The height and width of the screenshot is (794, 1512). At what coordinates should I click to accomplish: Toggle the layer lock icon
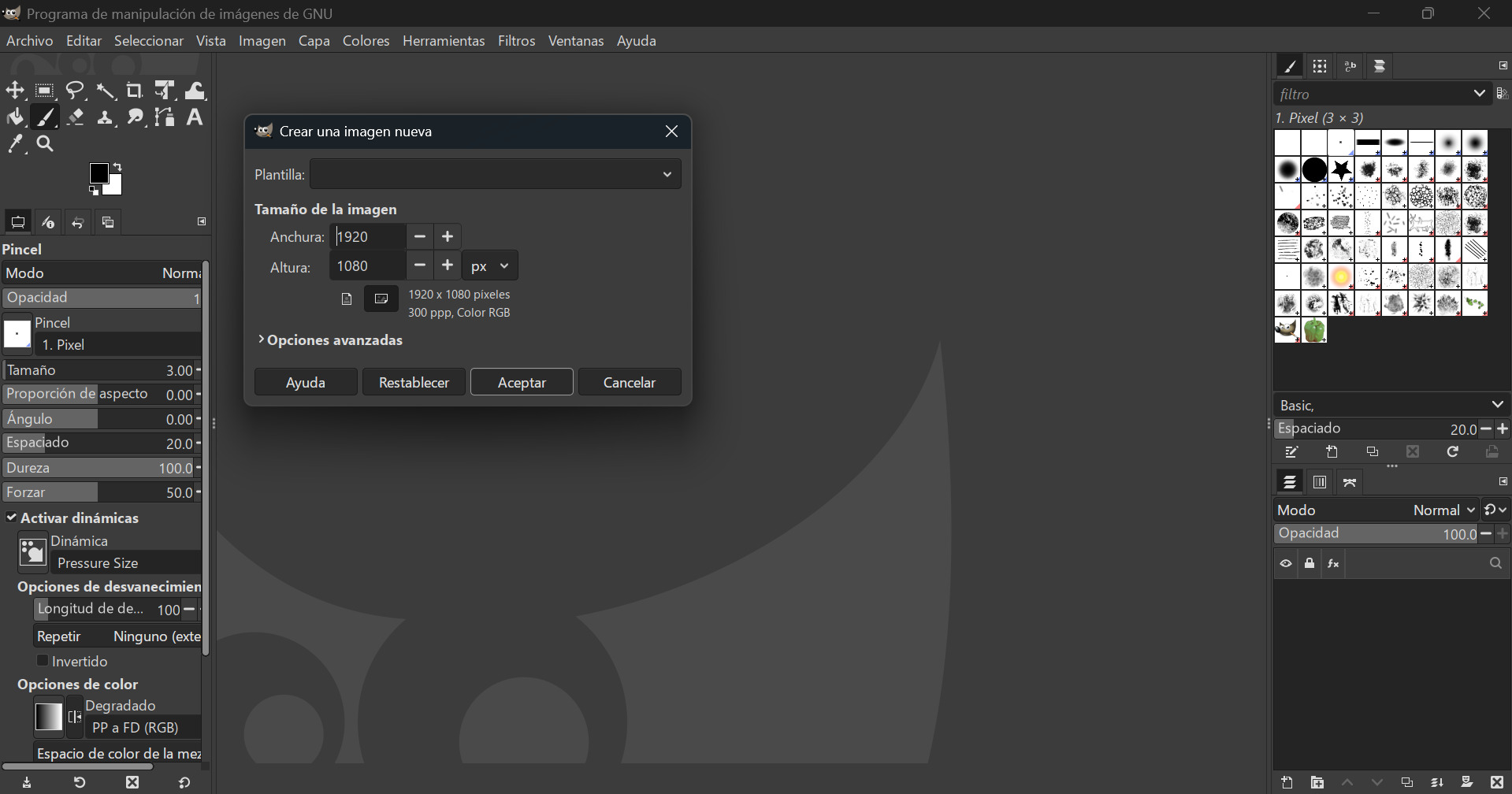[1309, 562]
